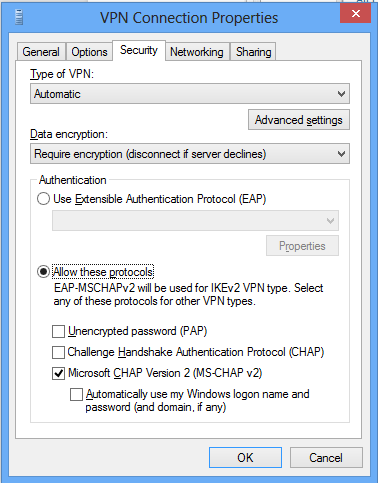The height and width of the screenshot is (483, 378).
Task: Confirm settings with the OK button
Action: point(245,457)
